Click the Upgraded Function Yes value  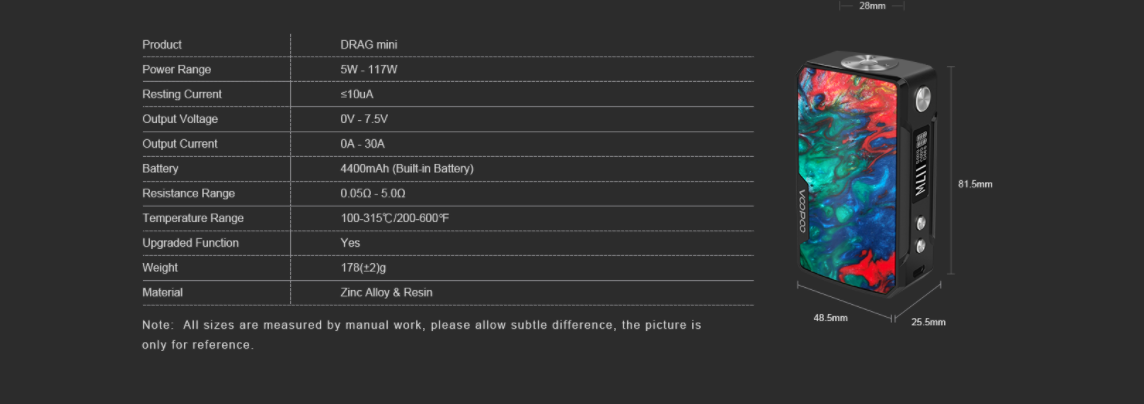point(350,243)
